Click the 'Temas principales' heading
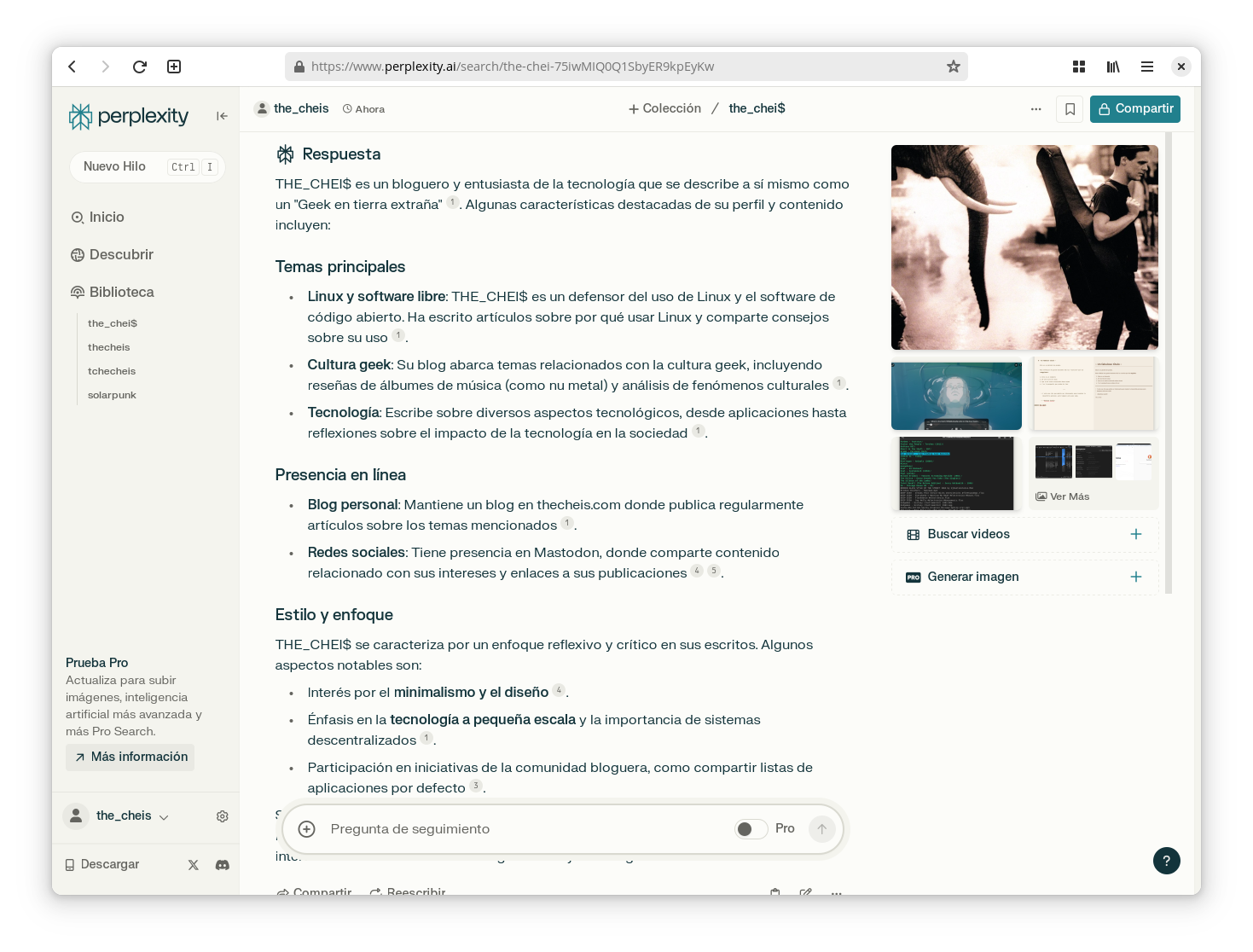Image resolution: width=1253 pixels, height=952 pixels. [340, 267]
